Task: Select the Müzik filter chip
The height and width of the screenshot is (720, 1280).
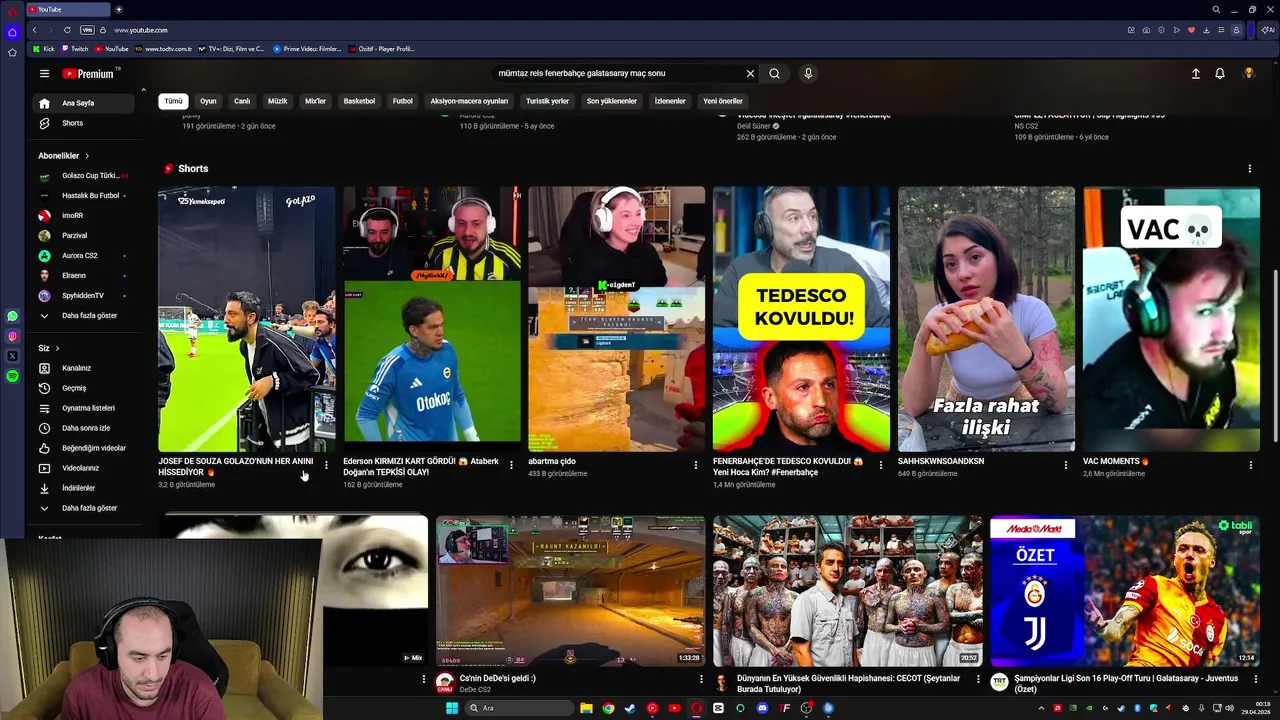Action: tap(277, 101)
